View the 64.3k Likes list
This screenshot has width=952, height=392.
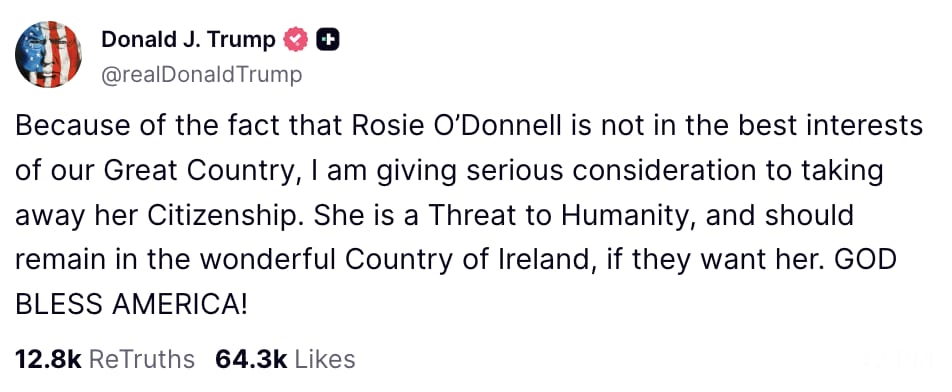[x=285, y=359]
